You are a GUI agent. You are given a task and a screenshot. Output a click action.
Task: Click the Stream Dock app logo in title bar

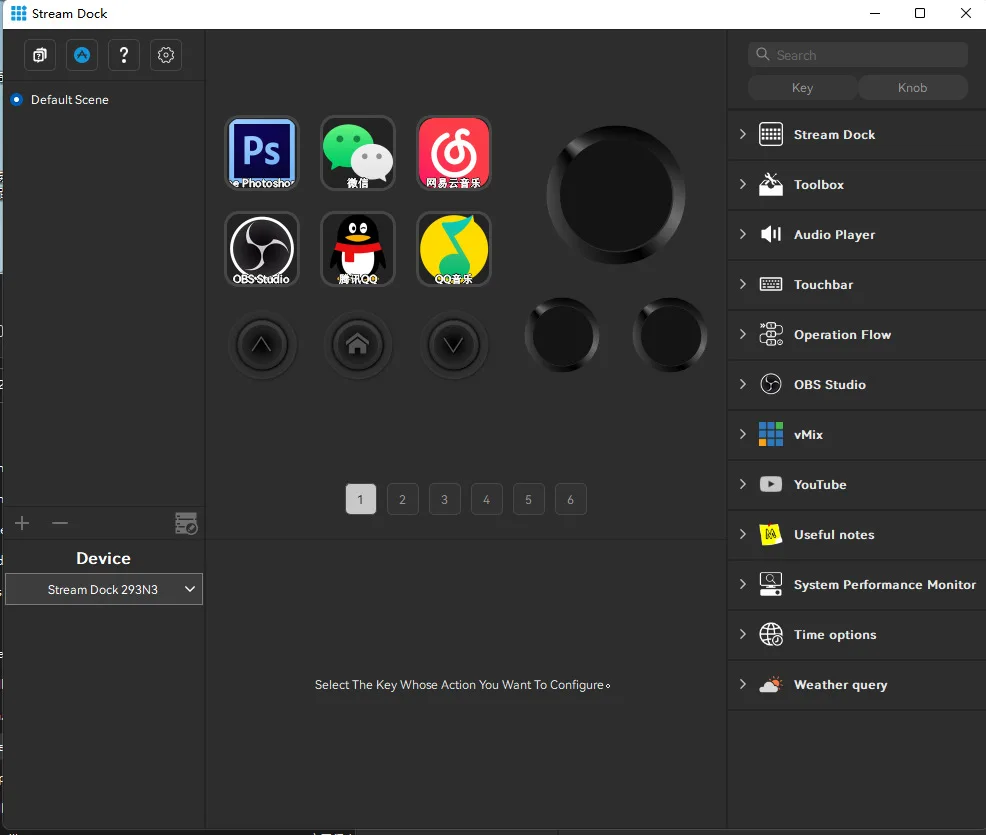pos(19,13)
